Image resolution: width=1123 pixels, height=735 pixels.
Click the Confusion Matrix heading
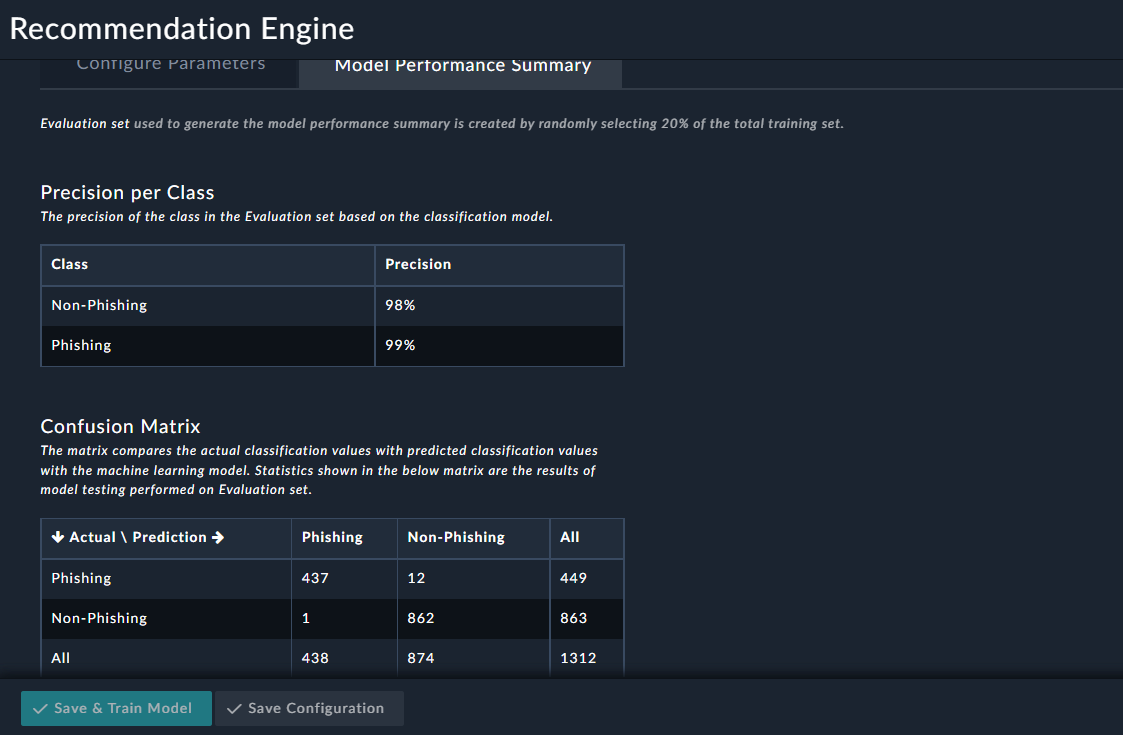click(120, 426)
